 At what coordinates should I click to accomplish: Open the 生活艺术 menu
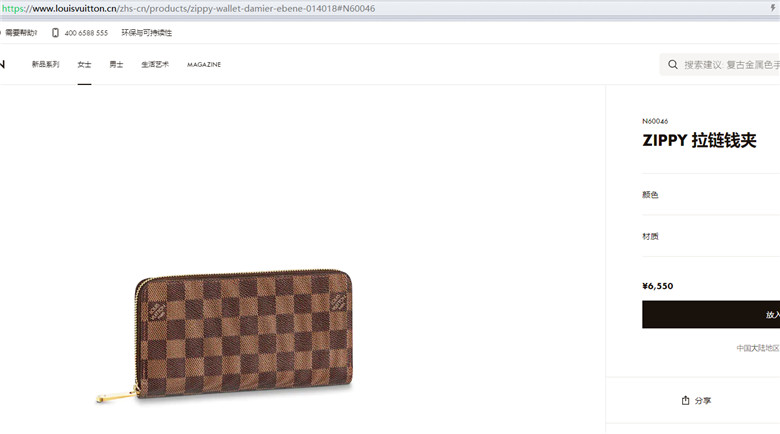[x=155, y=65]
